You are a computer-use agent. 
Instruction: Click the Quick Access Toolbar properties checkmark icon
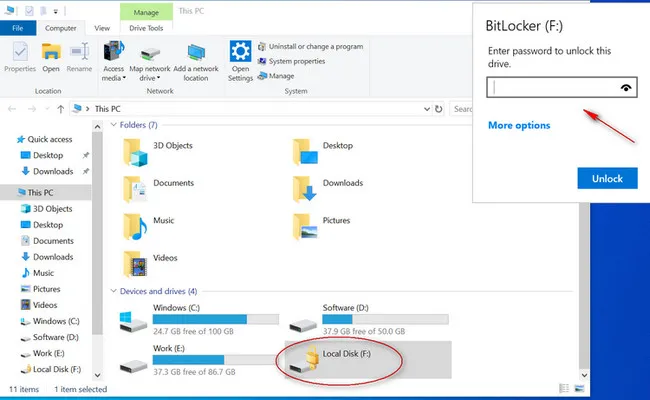[29, 11]
